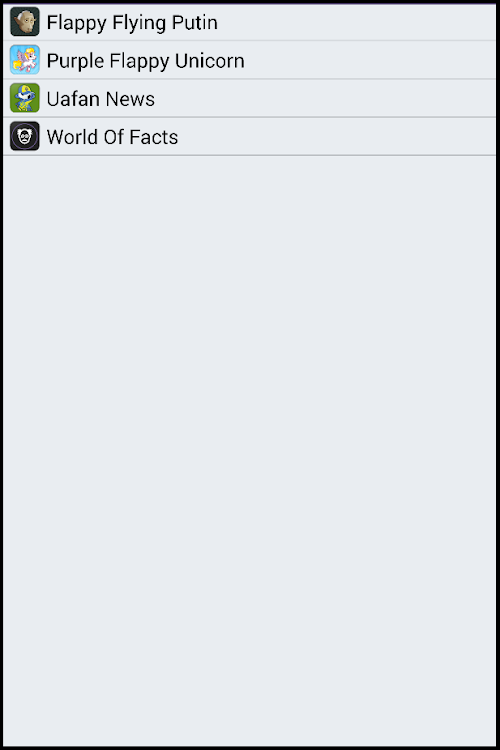
Task: Tap the World Of Facts app icon
Action: pyautogui.click(x=25, y=136)
